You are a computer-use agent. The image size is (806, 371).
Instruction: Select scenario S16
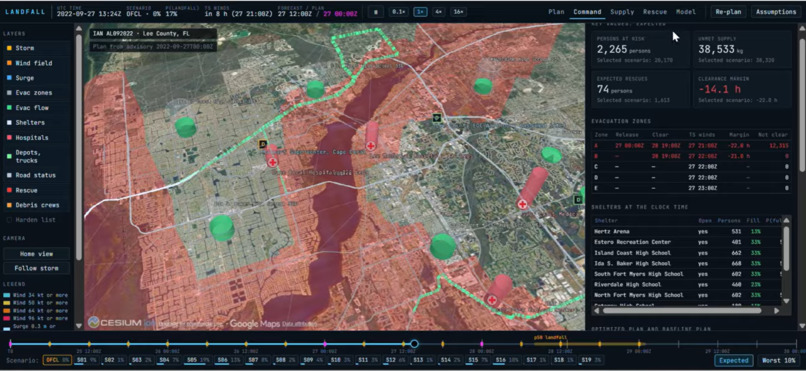507,361
